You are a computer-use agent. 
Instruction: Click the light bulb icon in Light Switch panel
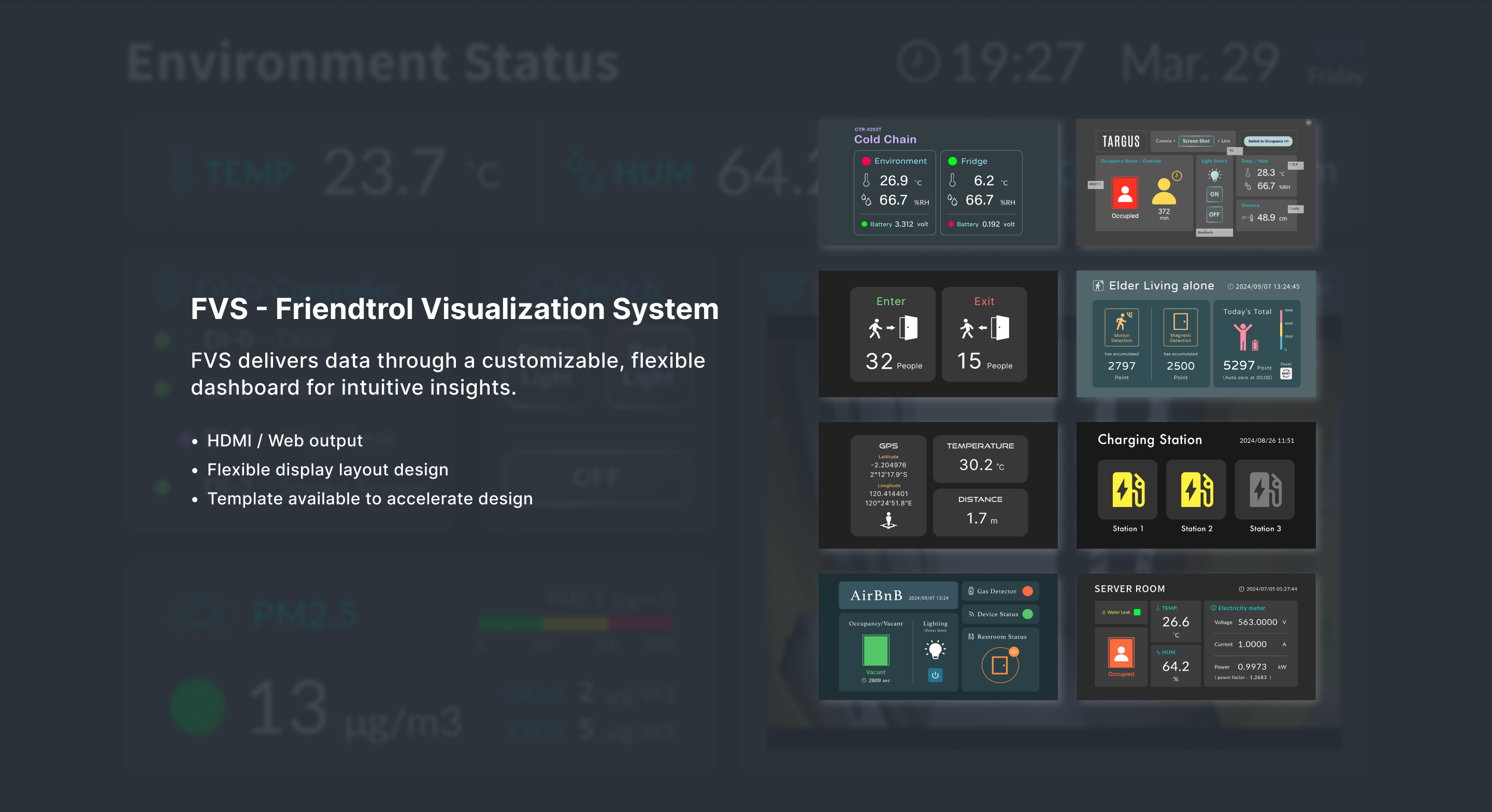1215,175
